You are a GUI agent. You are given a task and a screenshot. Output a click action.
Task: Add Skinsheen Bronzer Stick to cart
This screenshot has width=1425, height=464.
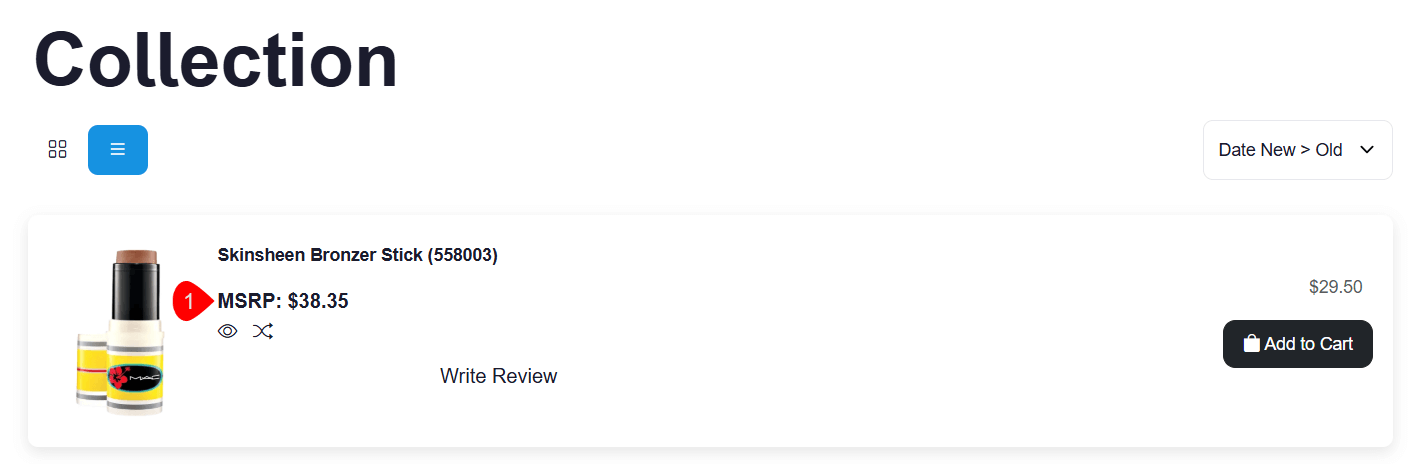click(1297, 344)
